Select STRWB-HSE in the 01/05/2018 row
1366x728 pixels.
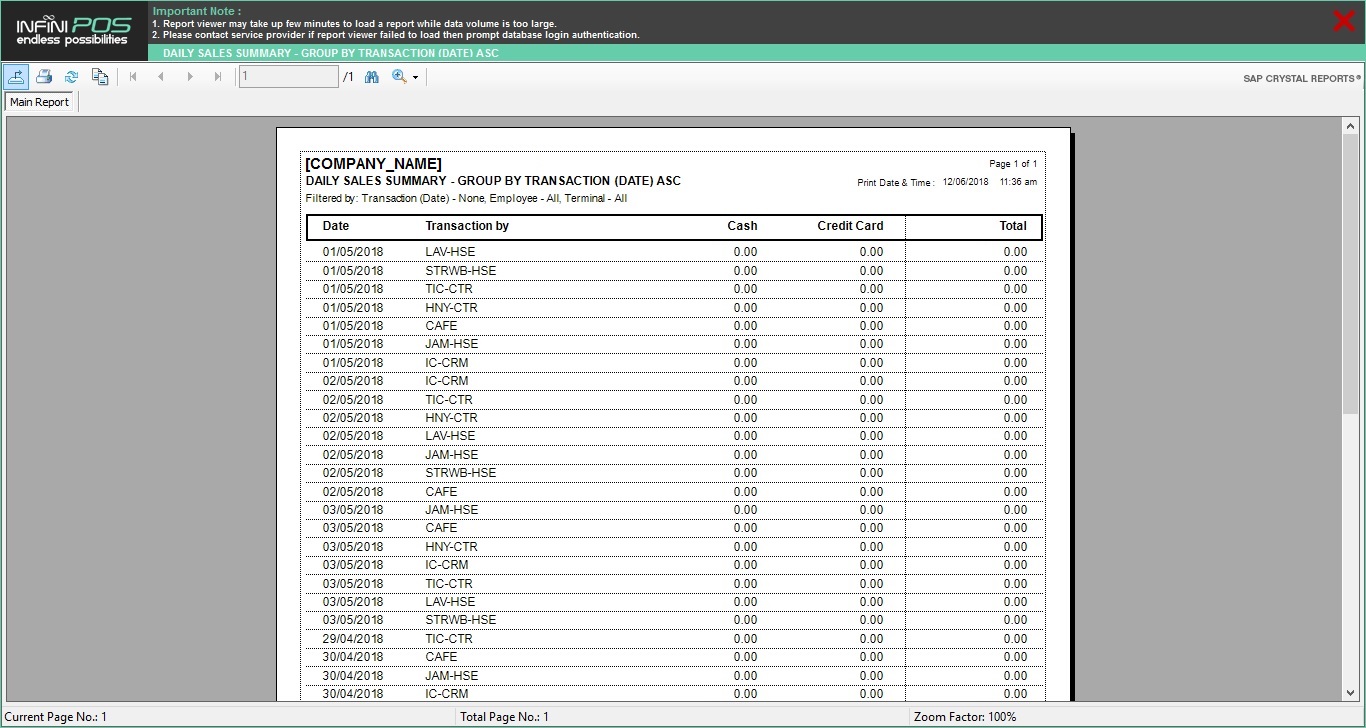[x=460, y=271]
